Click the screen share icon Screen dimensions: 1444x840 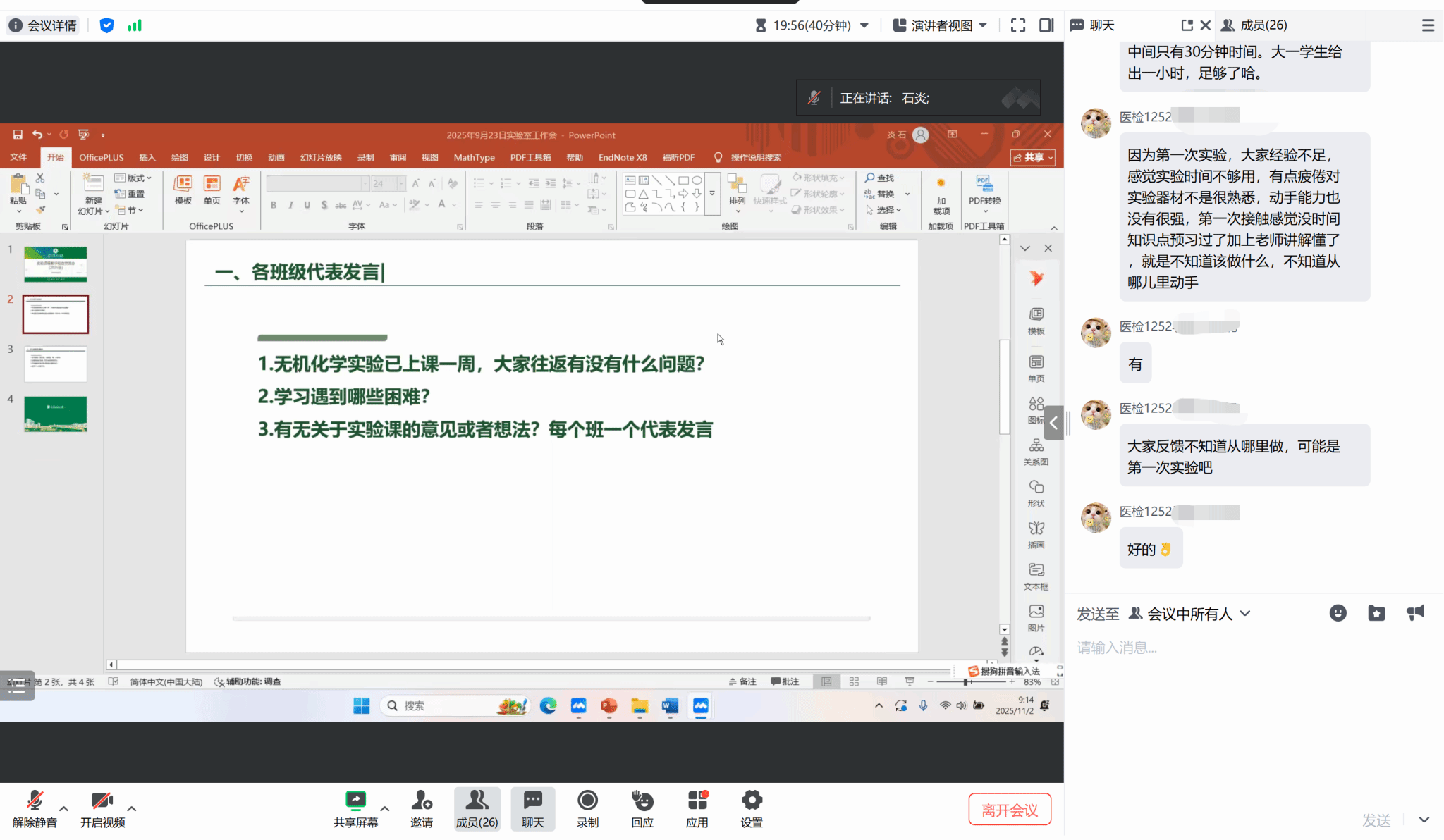click(355, 801)
